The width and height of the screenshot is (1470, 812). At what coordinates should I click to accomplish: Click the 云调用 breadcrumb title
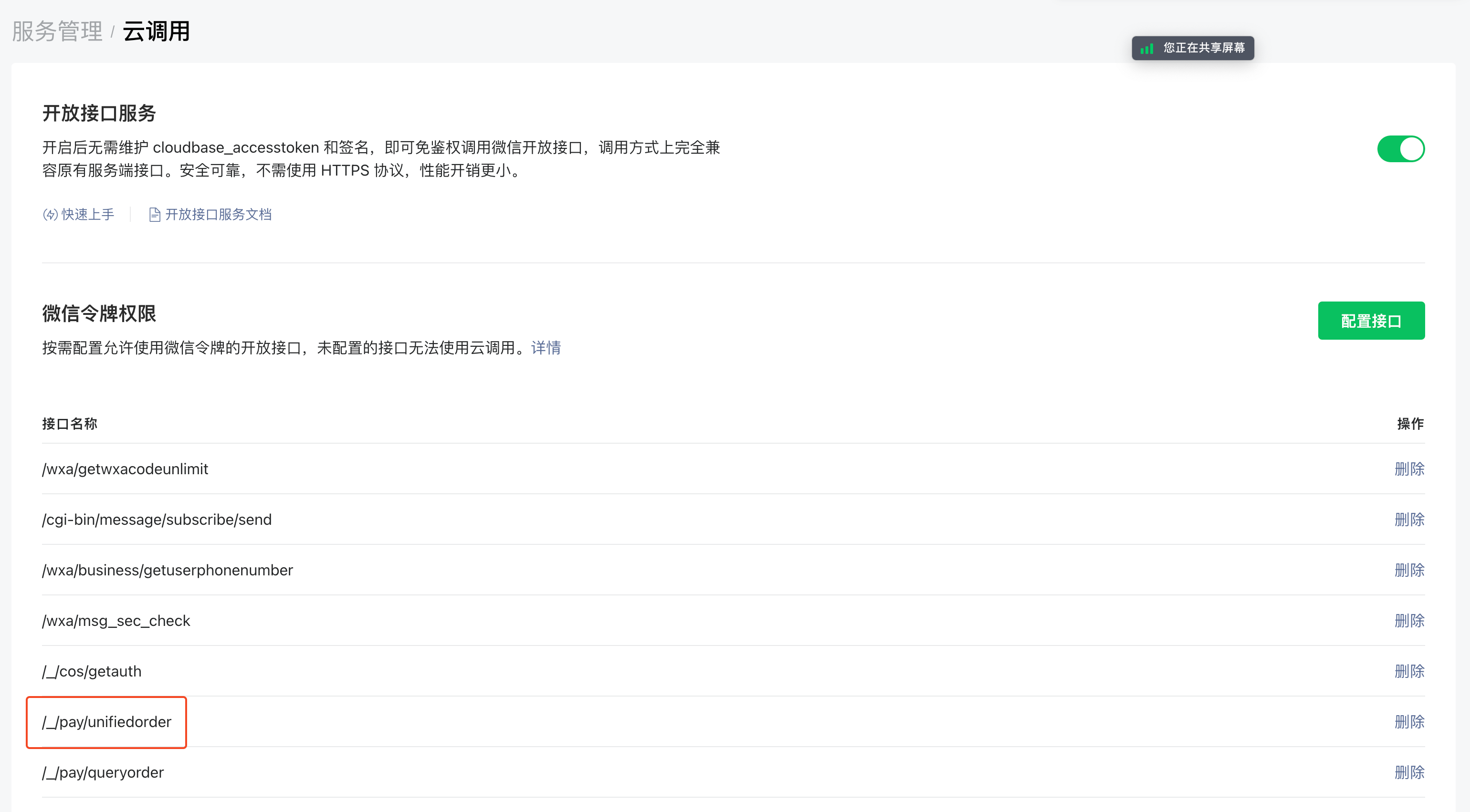[156, 31]
